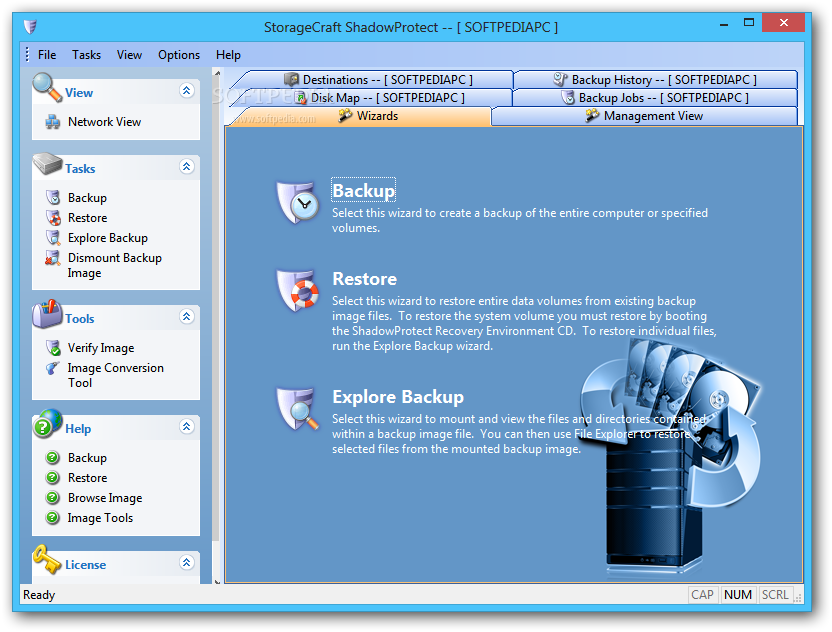Open the View menu

tap(129, 55)
